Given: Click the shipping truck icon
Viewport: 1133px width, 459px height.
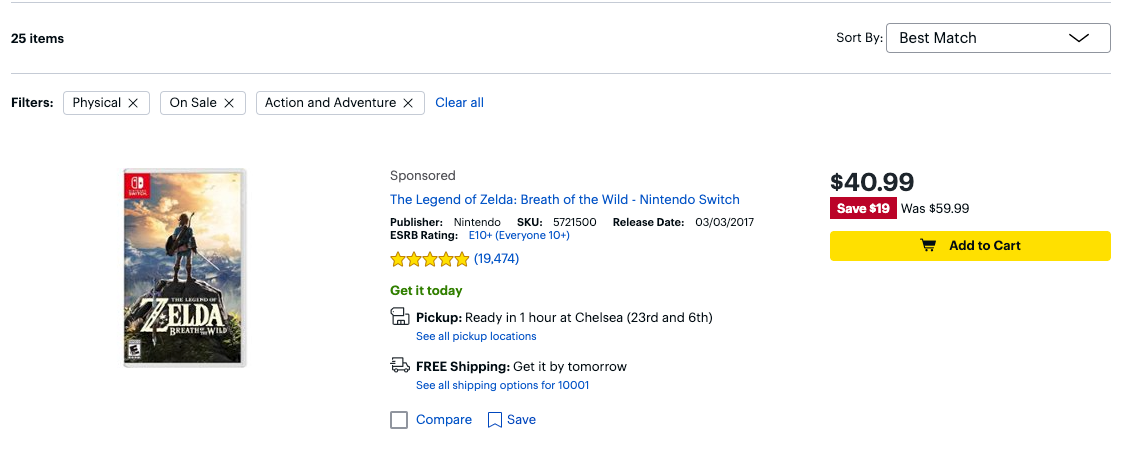Looking at the screenshot, I should (x=400, y=366).
